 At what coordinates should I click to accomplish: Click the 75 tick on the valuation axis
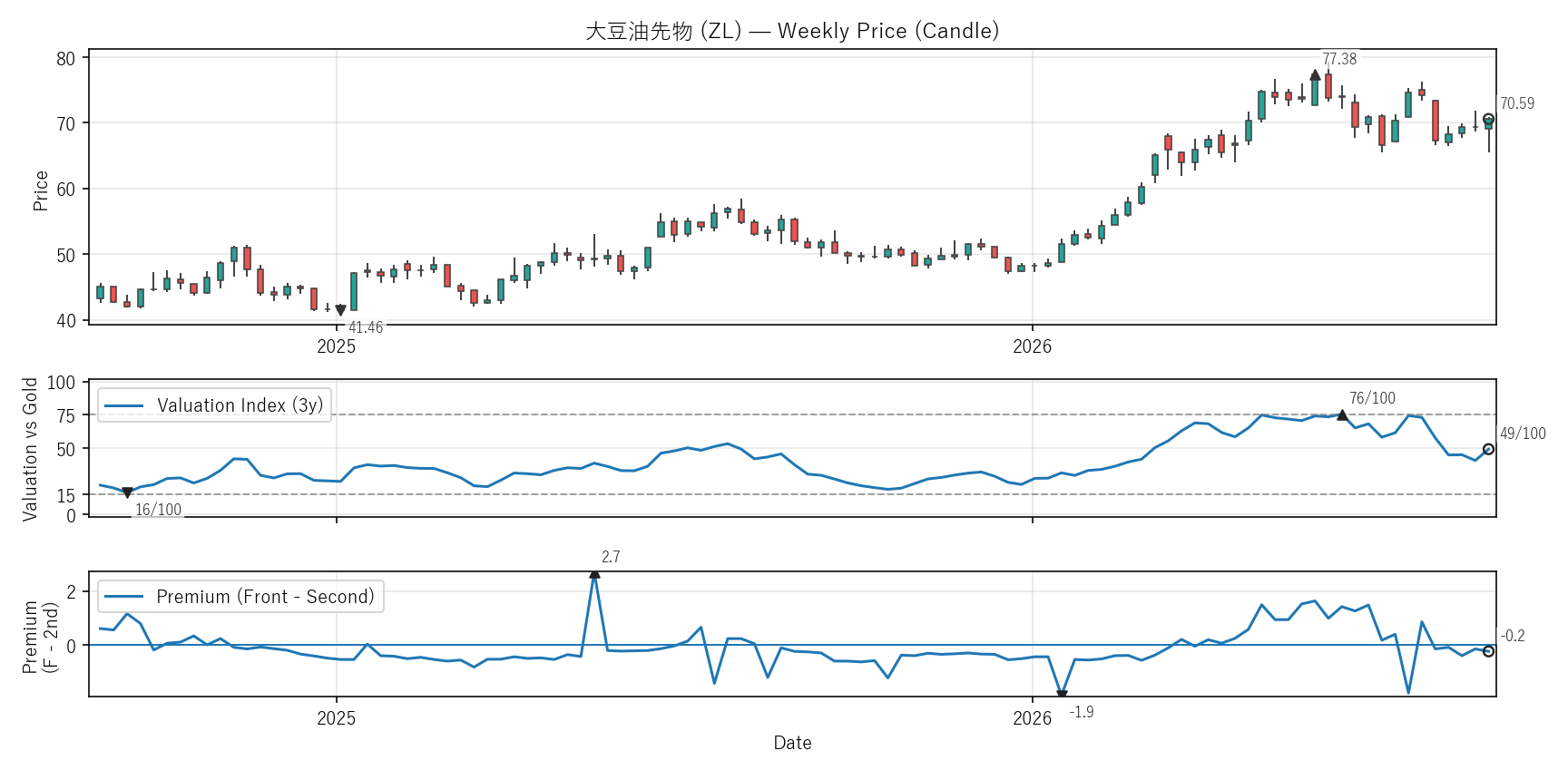66,416
